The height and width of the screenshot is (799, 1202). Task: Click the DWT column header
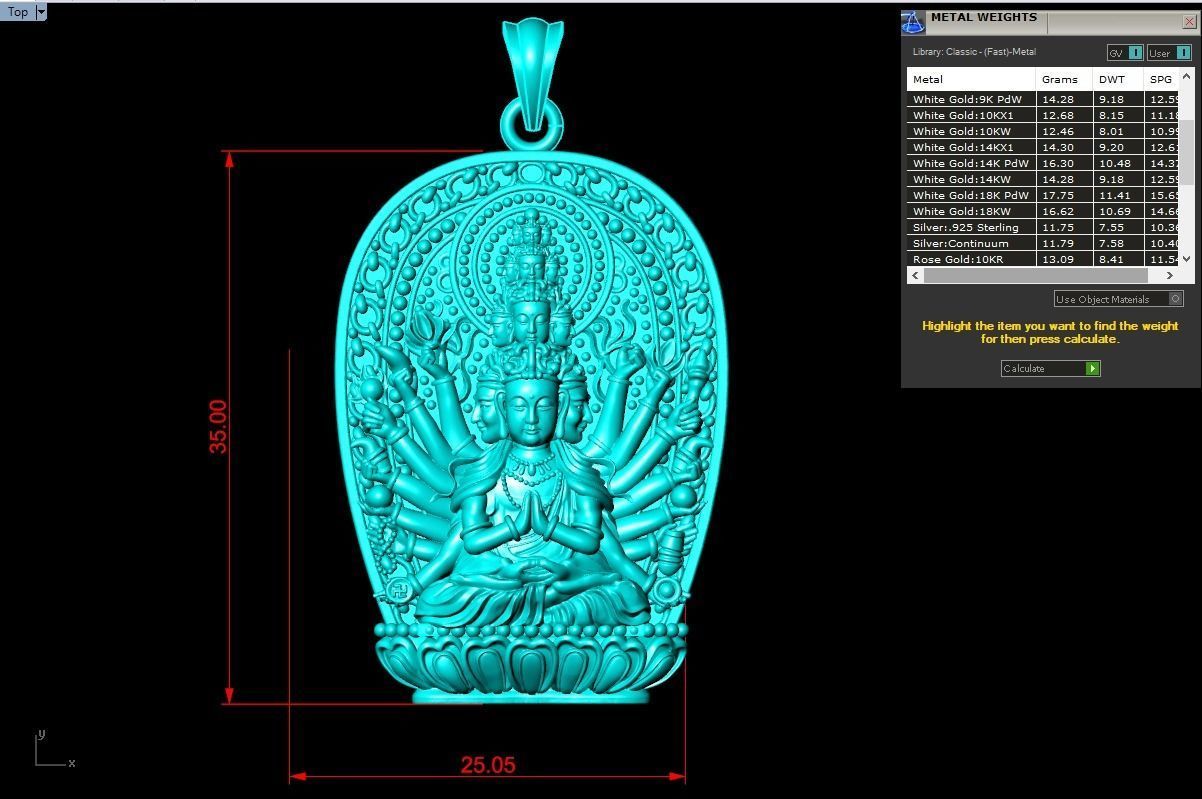tap(1118, 79)
